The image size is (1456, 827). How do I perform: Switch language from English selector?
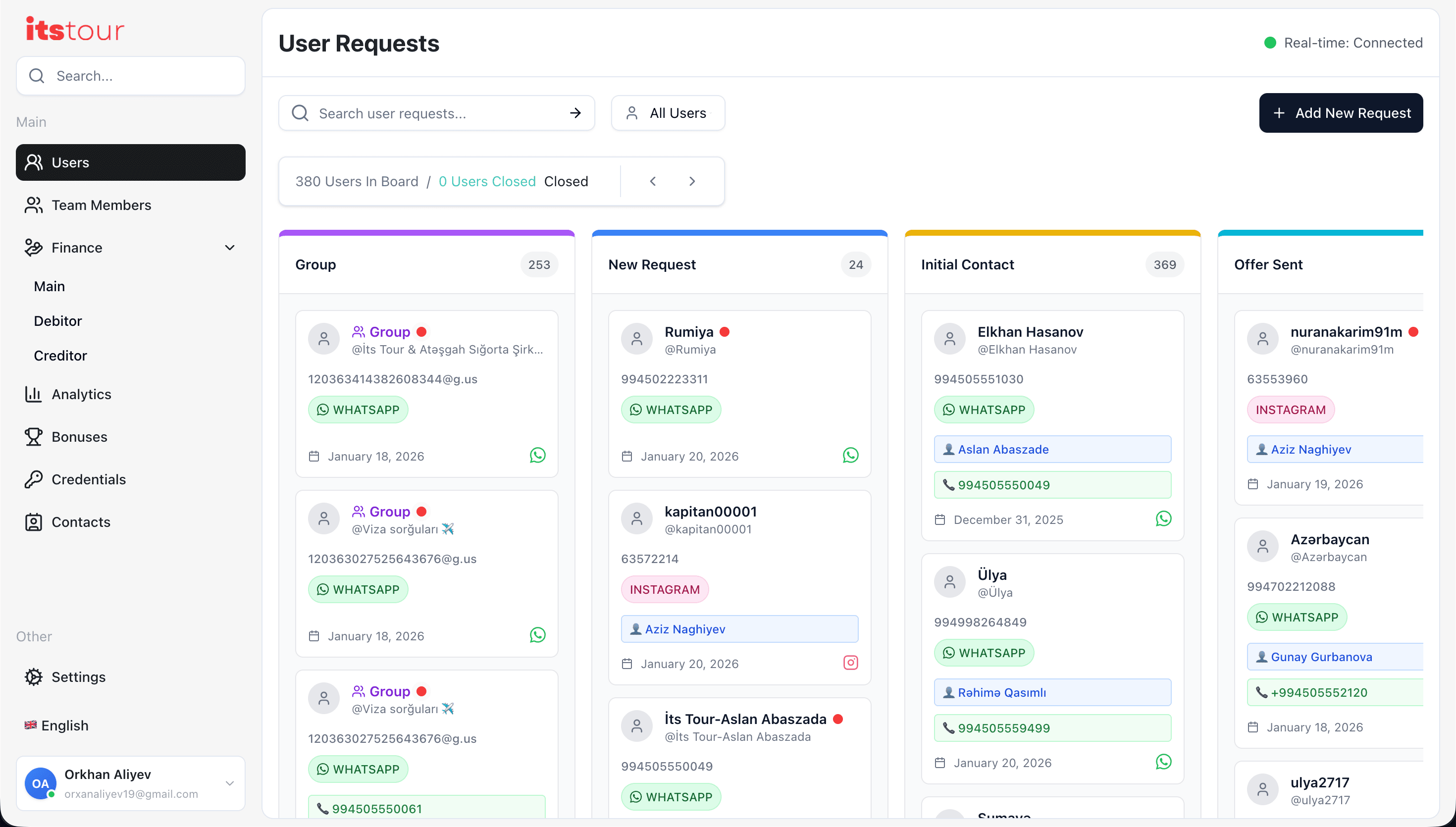pyautogui.click(x=57, y=725)
